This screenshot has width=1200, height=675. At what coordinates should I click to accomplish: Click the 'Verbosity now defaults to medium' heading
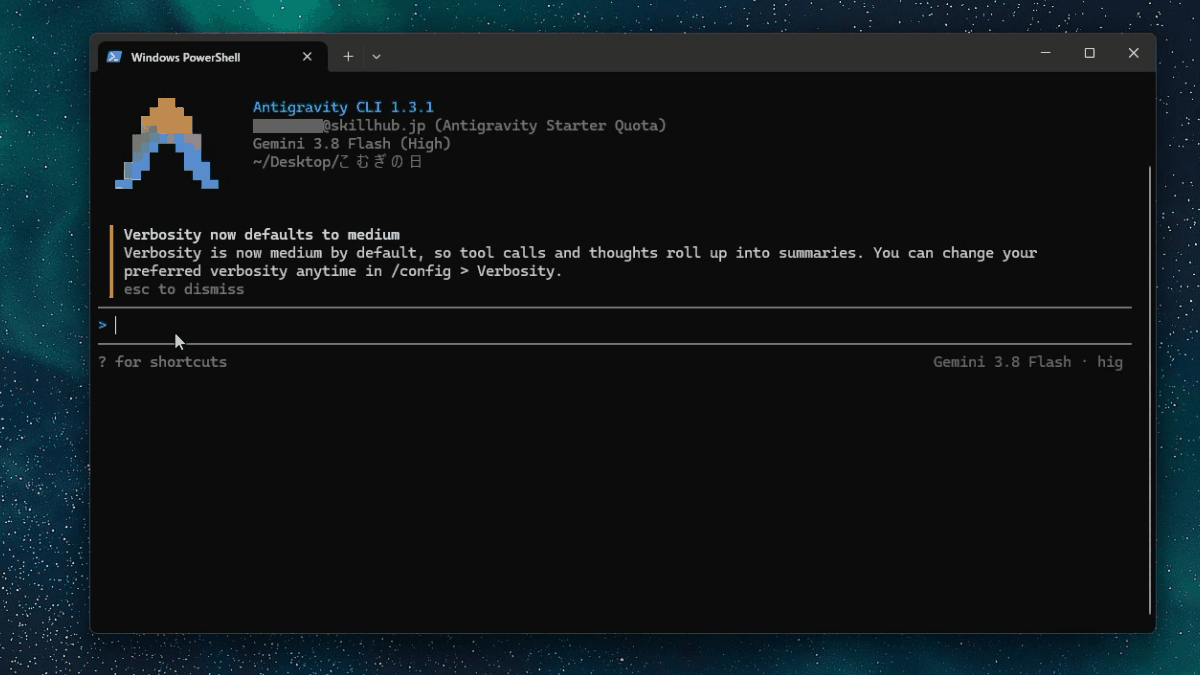click(x=261, y=235)
